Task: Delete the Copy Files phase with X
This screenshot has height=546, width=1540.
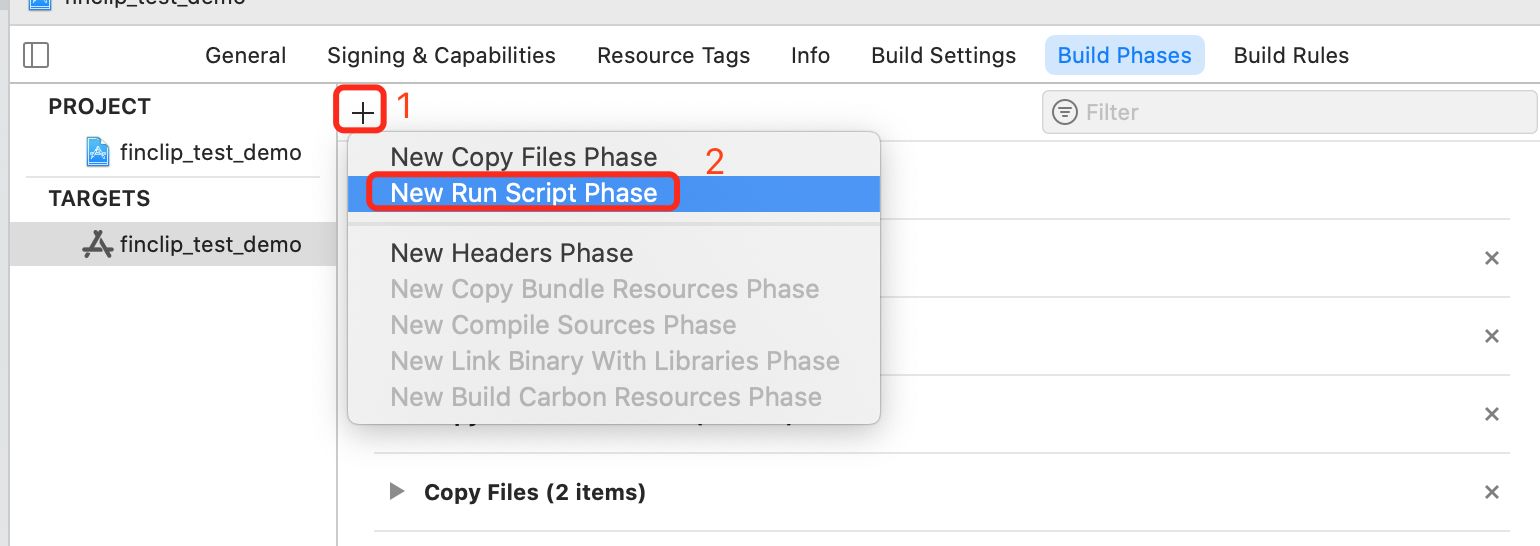Action: tap(1491, 492)
